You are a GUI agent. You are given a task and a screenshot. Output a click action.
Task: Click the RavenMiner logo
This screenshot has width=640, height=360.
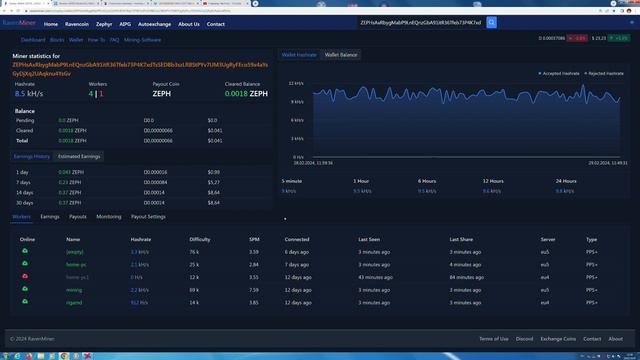(x=19, y=23)
